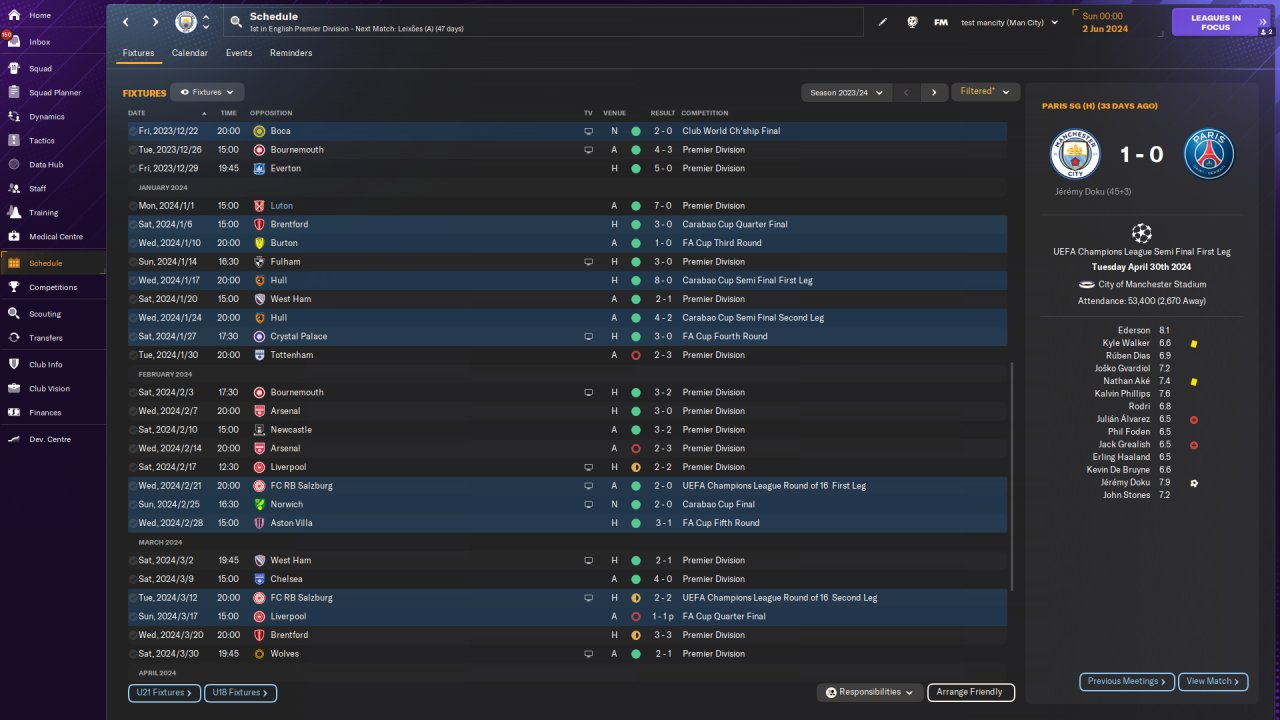The image size is (1280, 720).
Task: Click the TV icon on the Boca fixture row
Action: 588,131
